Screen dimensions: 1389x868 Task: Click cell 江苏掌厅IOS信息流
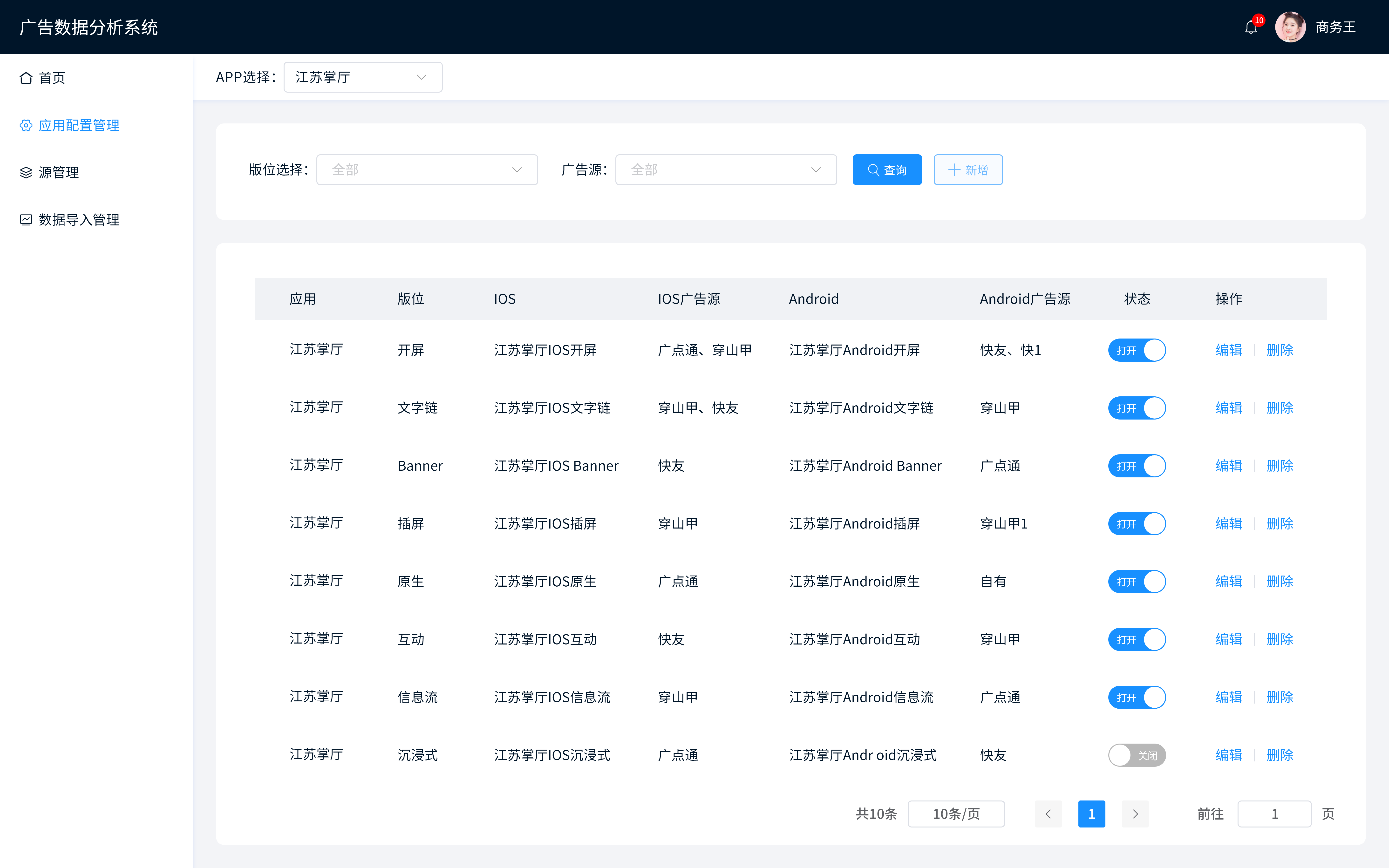click(552, 698)
